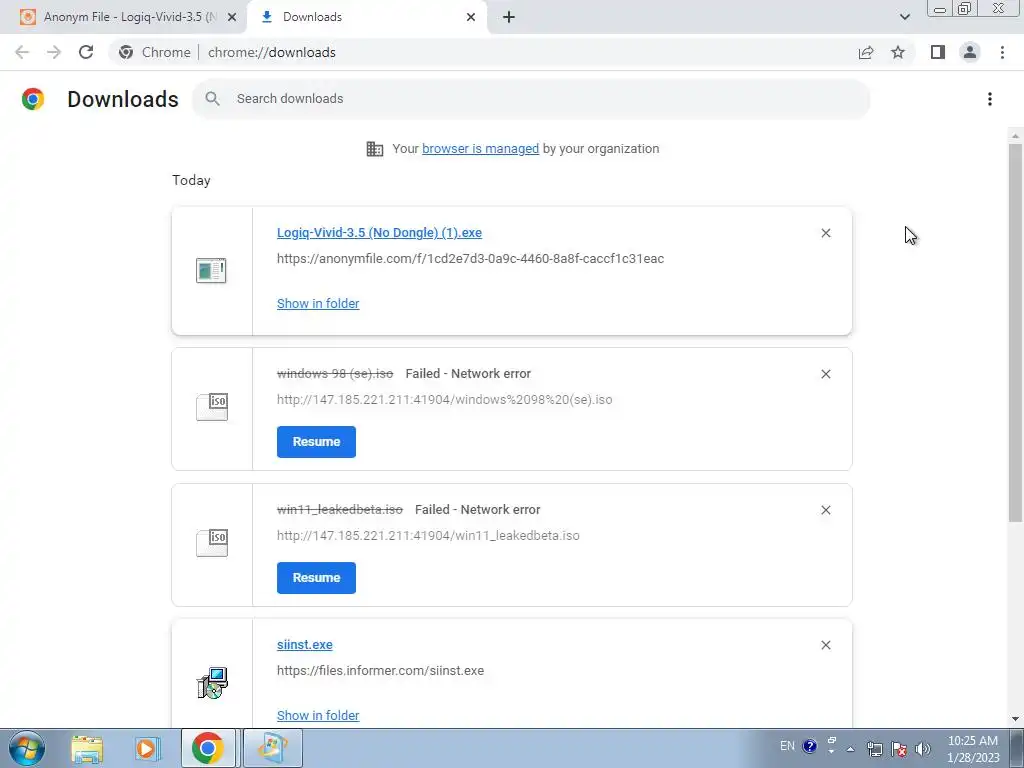This screenshot has width=1024, height=768.
Task: Click the windows%2098 iso source URL
Action: (445, 400)
